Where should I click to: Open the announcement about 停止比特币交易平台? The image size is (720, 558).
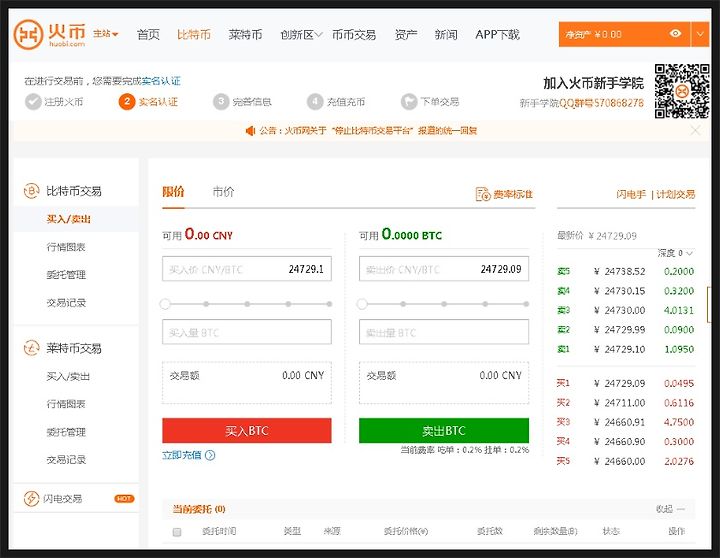(368, 131)
